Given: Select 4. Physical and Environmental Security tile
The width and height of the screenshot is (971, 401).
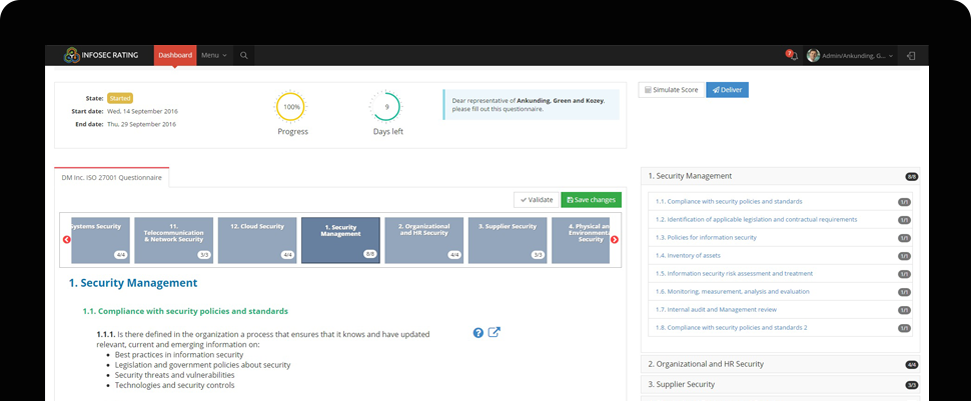Looking at the screenshot, I should tap(580, 240).
